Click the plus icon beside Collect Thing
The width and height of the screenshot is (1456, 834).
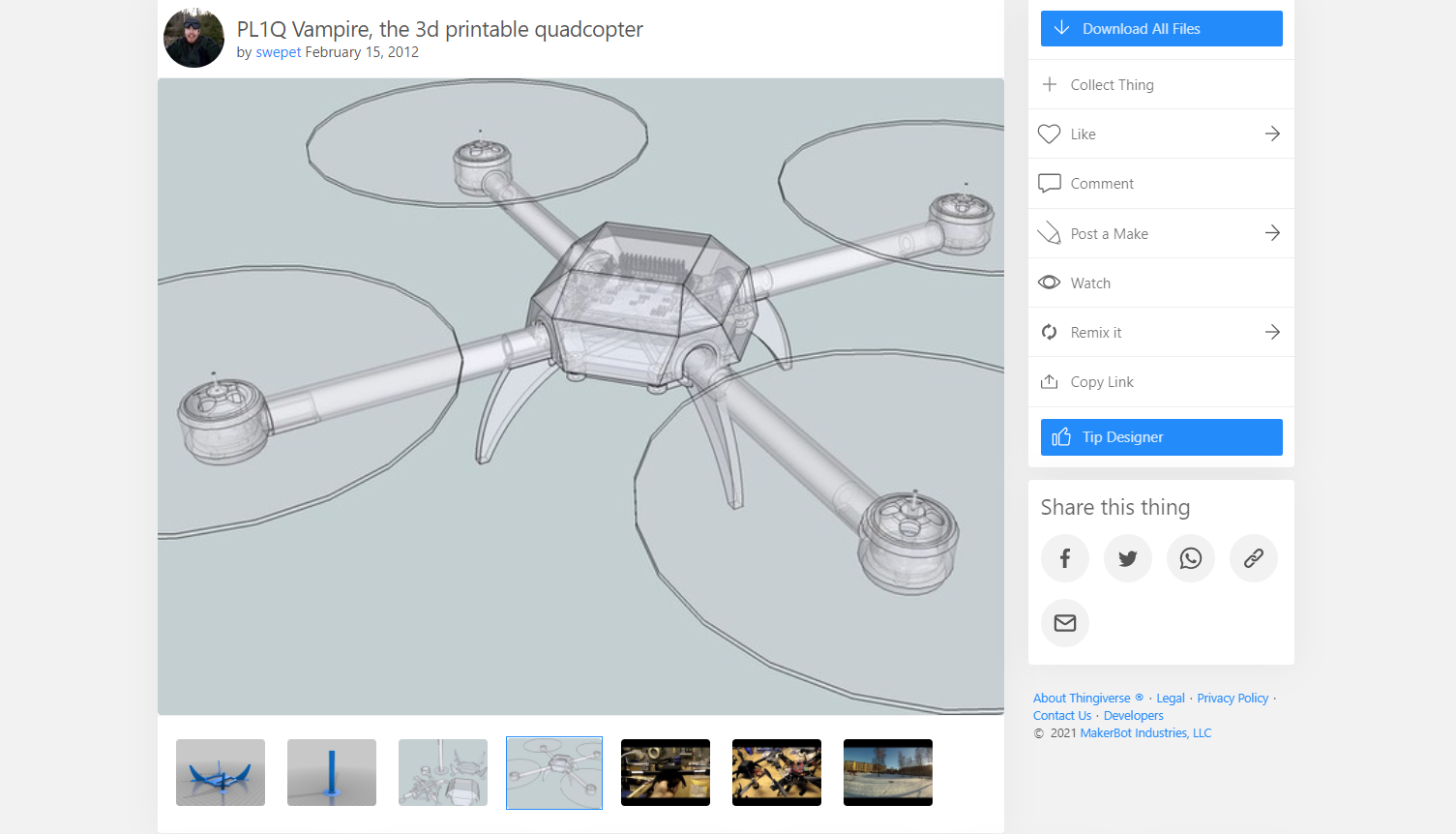click(1049, 84)
